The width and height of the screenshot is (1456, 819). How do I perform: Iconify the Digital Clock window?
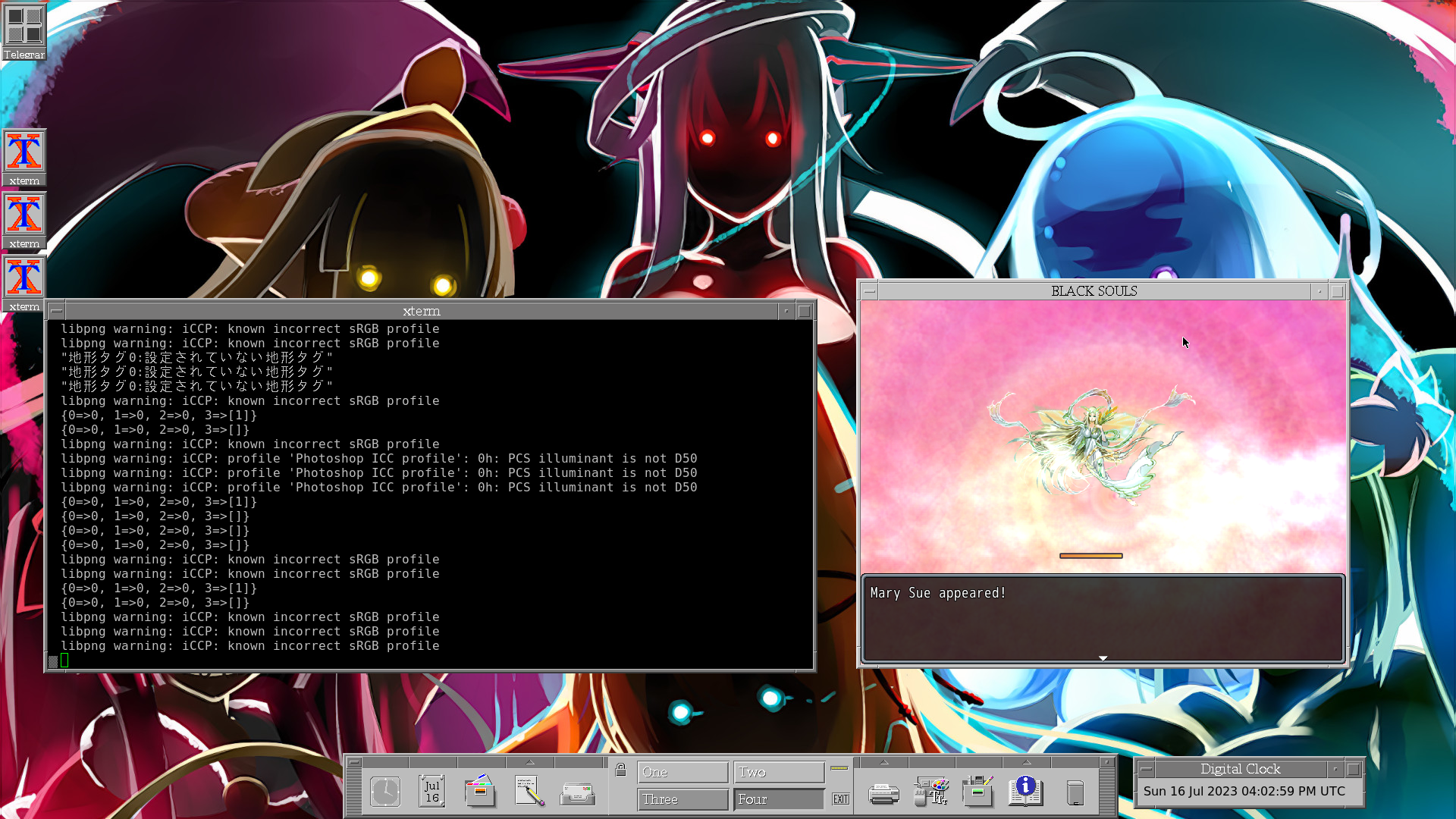(1336, 769)
